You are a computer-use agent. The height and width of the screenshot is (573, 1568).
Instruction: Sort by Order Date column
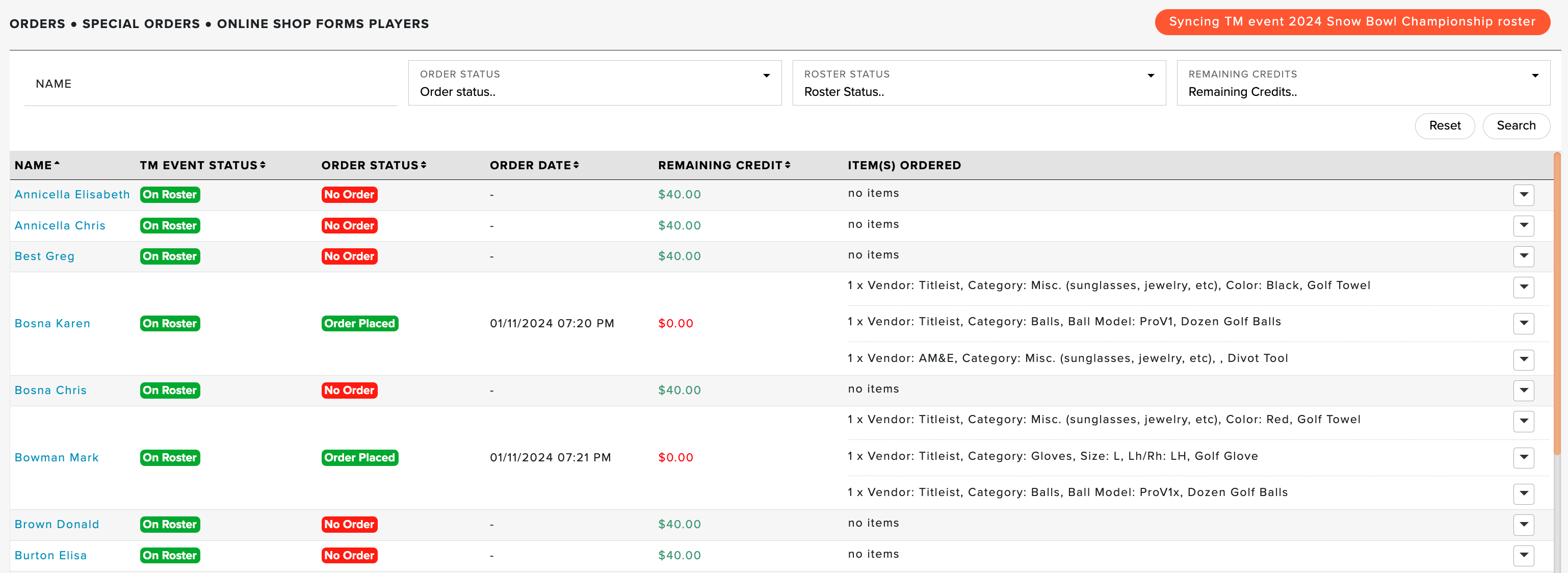(x=534, y=165)
